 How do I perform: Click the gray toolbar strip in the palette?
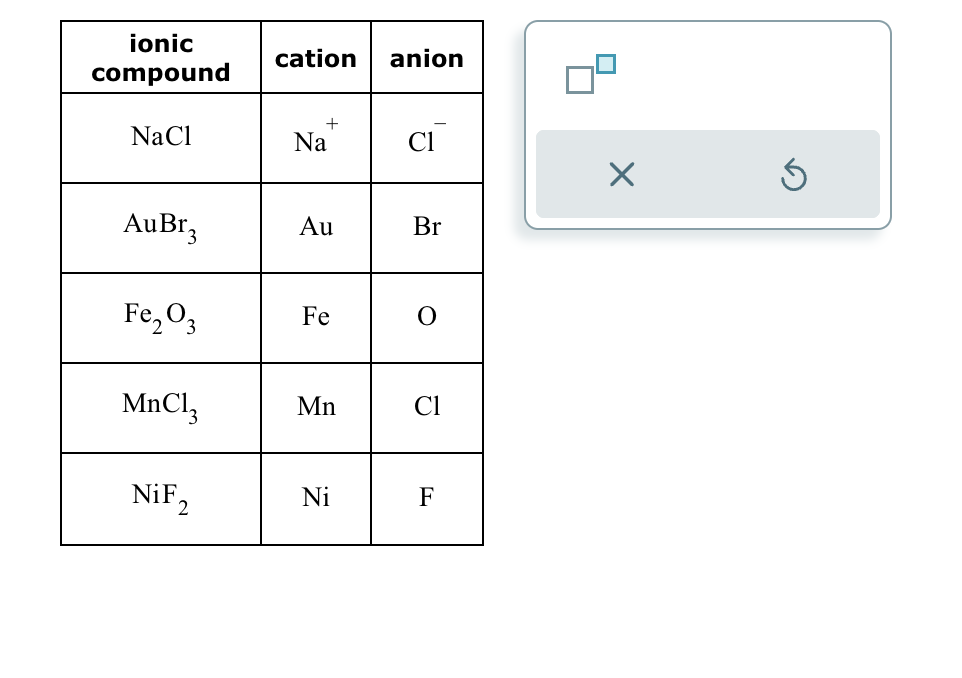coord(708,174)
